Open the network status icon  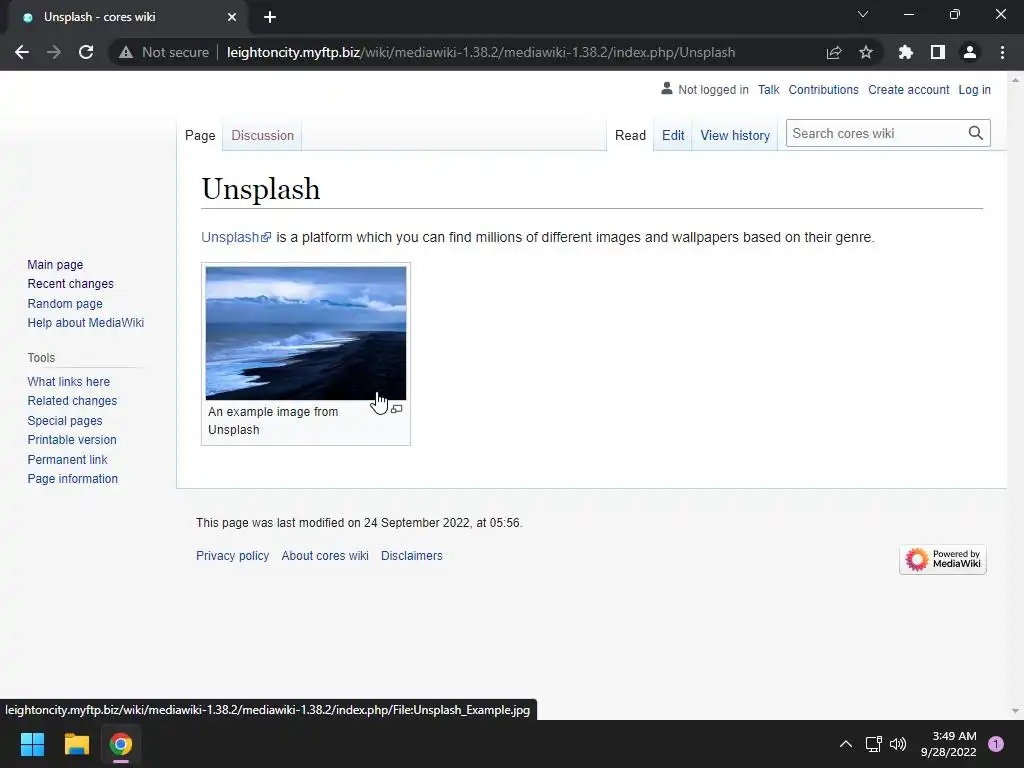click(873, 744)
